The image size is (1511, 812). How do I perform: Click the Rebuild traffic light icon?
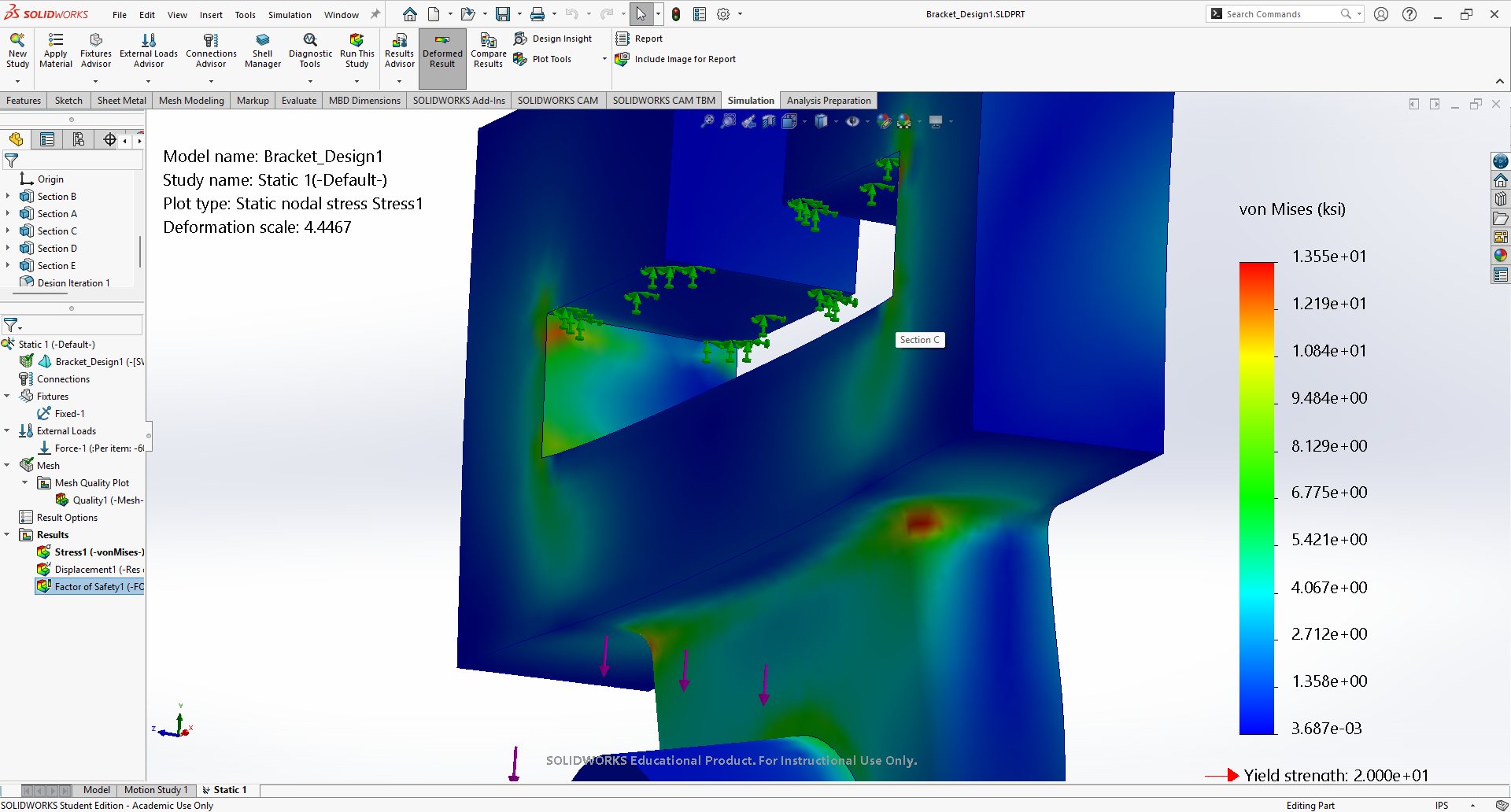675,14
